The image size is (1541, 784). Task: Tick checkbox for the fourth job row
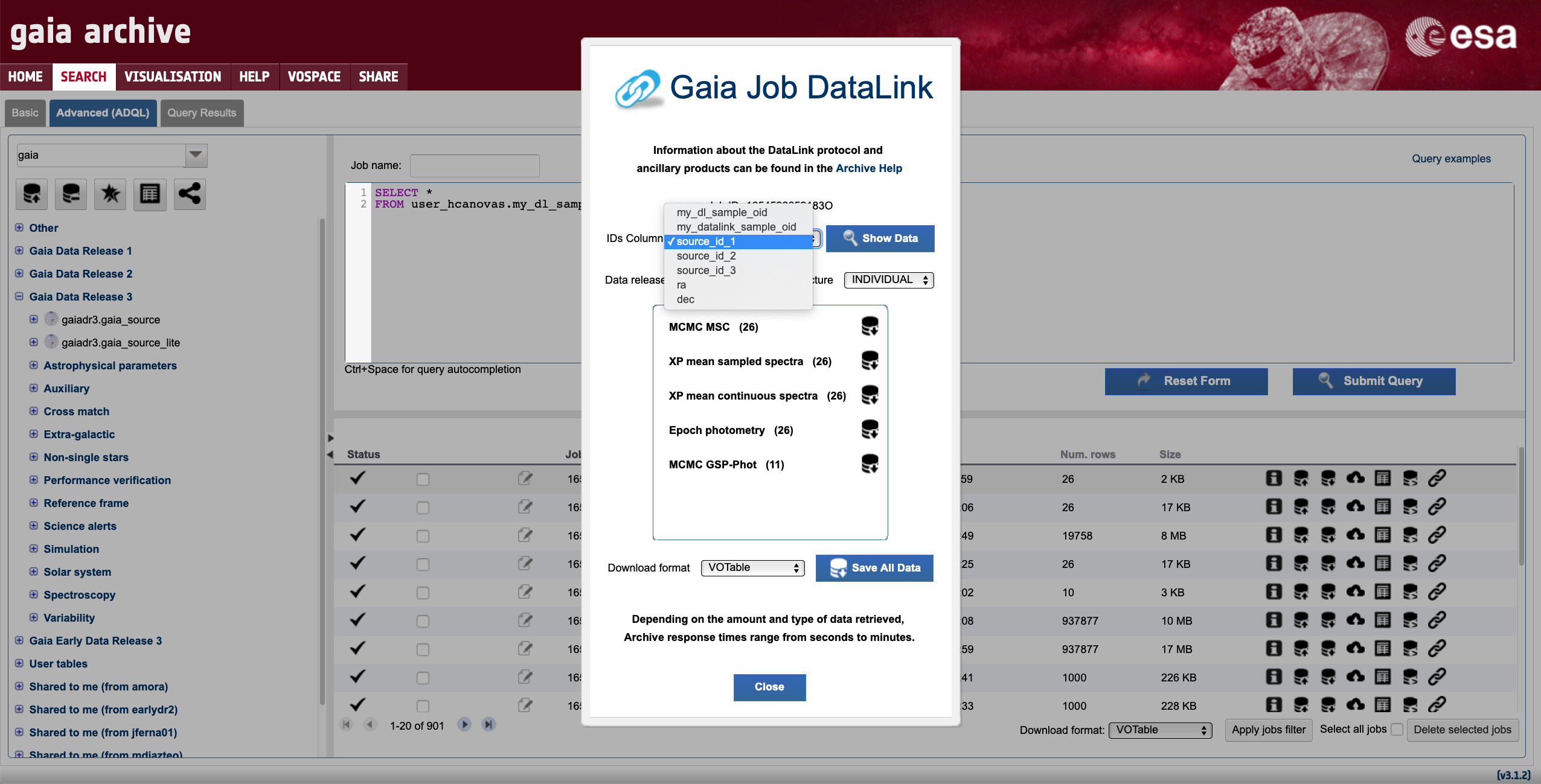(423, 564)
